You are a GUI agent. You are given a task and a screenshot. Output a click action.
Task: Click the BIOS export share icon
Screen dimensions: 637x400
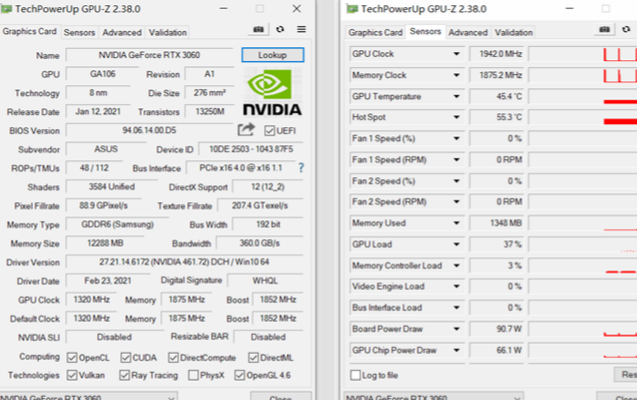246,130
